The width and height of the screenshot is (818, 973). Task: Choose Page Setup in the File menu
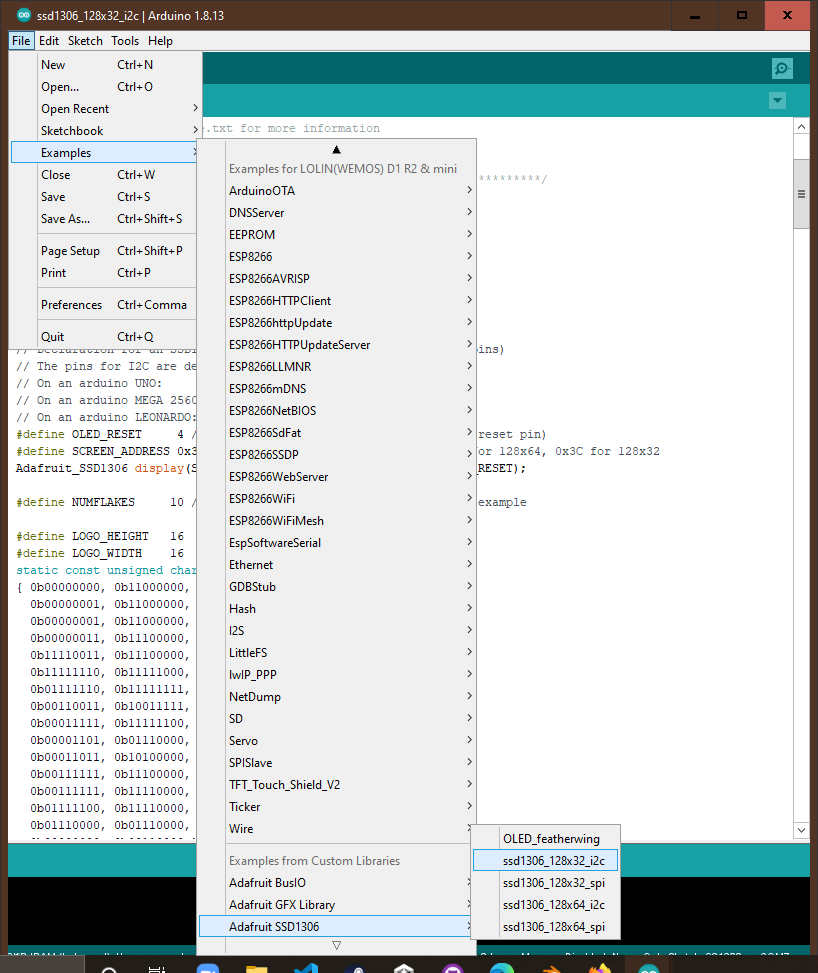(x=106, y=251)
